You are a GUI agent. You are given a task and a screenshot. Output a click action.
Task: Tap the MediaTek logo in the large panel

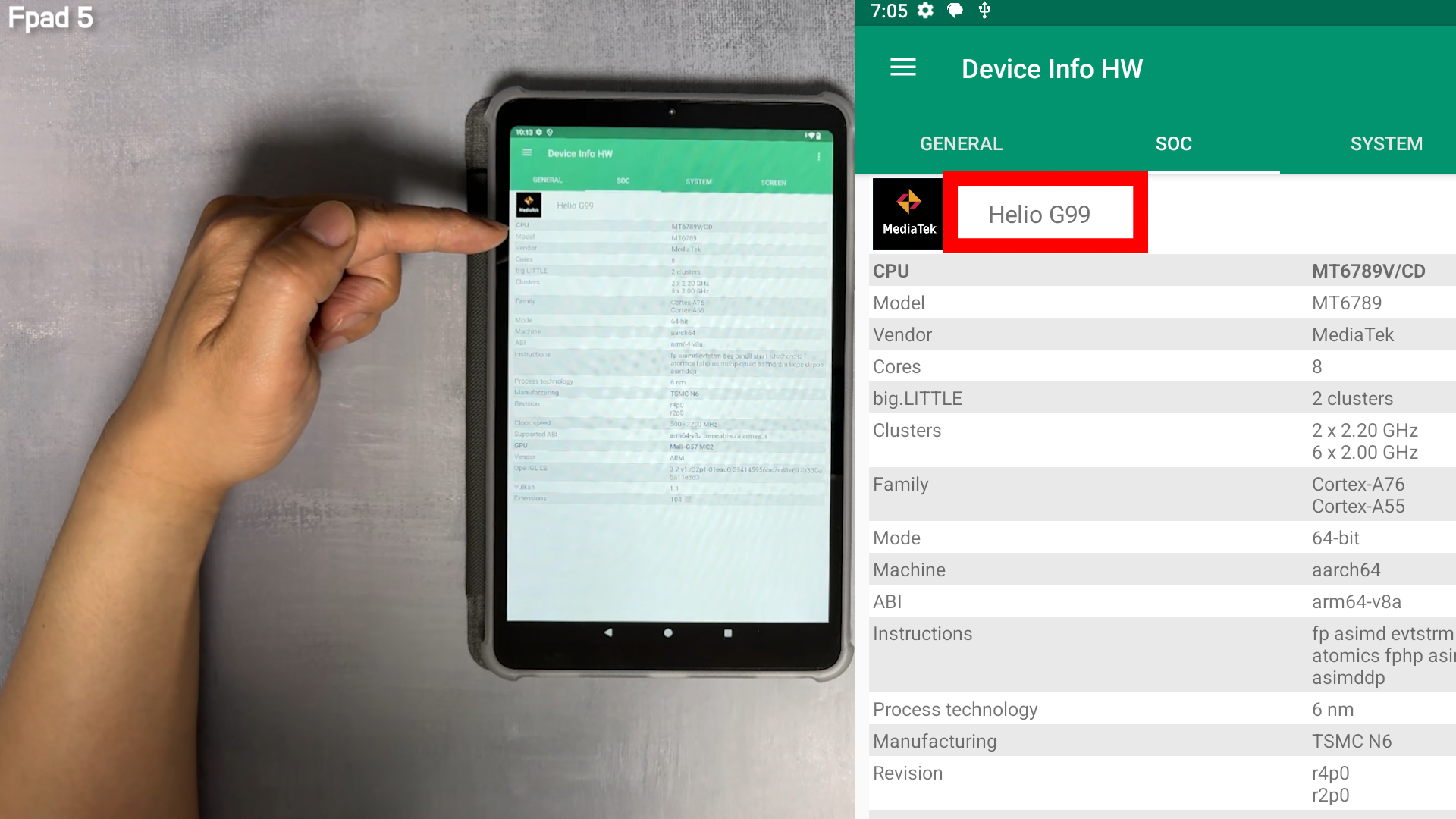pyautogui.click(x=908, y=214)
